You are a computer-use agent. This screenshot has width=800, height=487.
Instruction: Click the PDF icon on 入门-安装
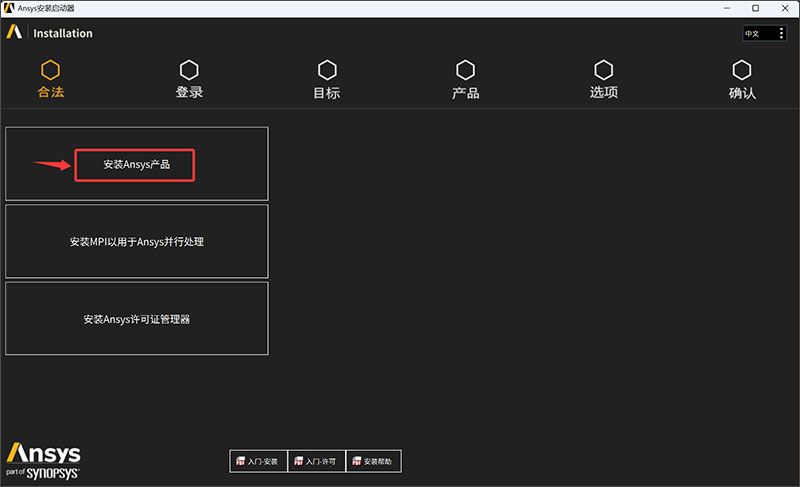pos(240,461)
